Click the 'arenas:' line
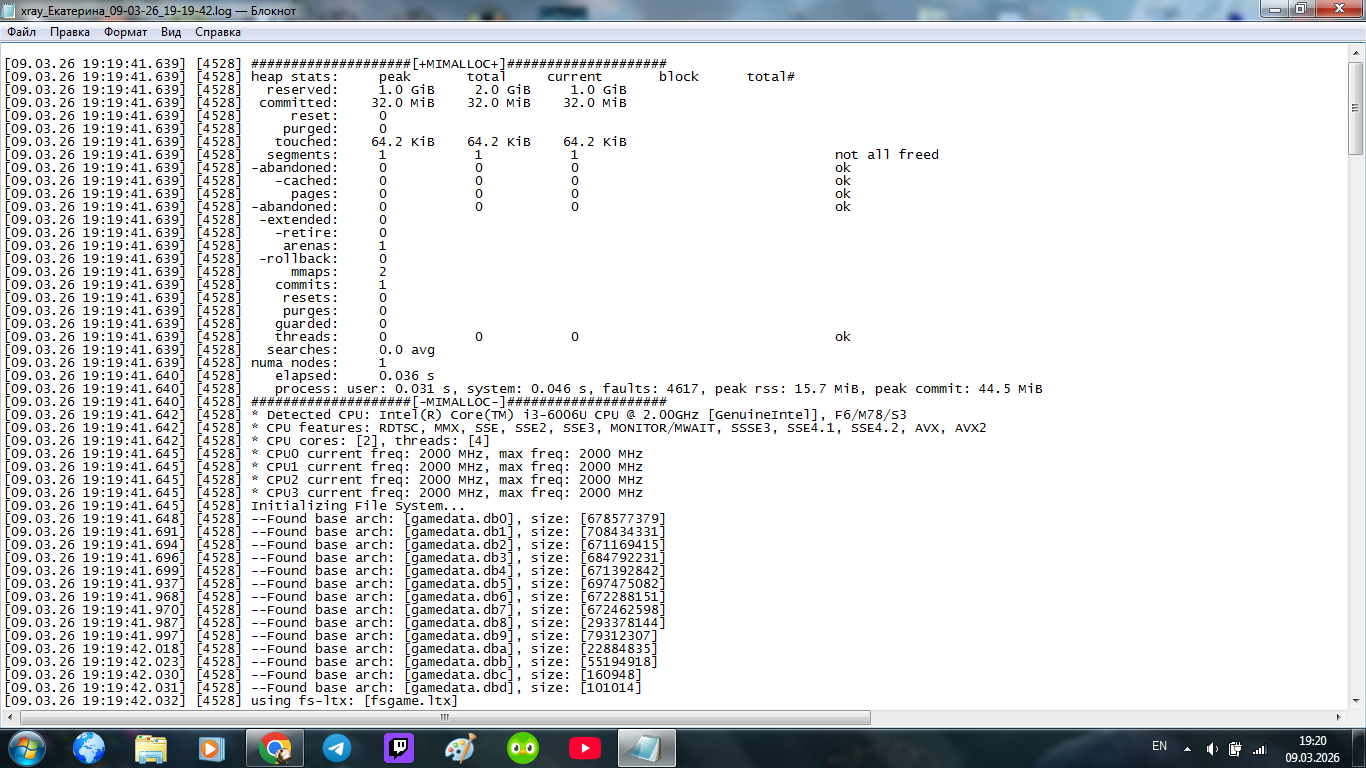The width and height of the screenshot is (1366, 768). [196, 245]
